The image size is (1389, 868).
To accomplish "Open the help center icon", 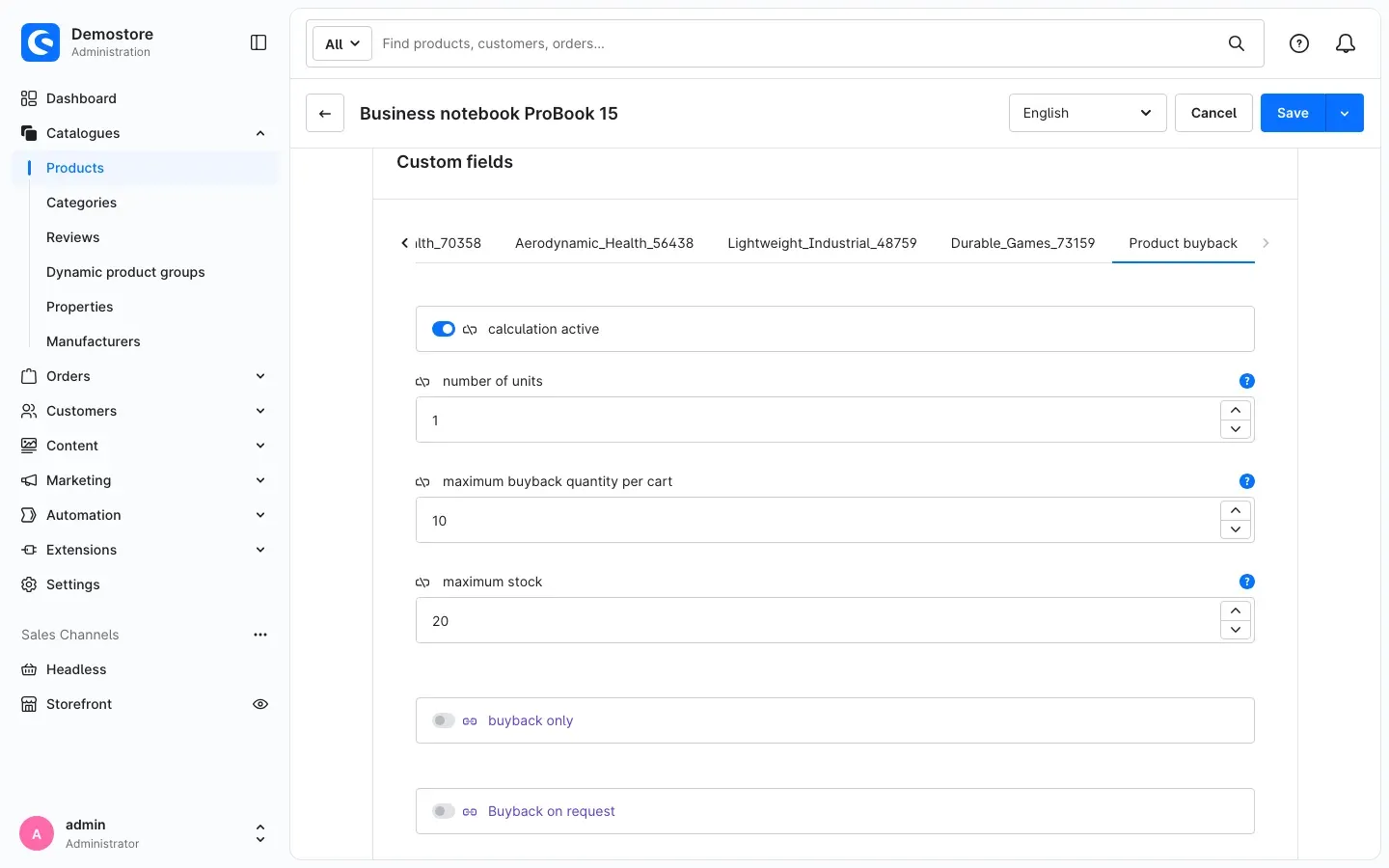I will coord(1299,43).
